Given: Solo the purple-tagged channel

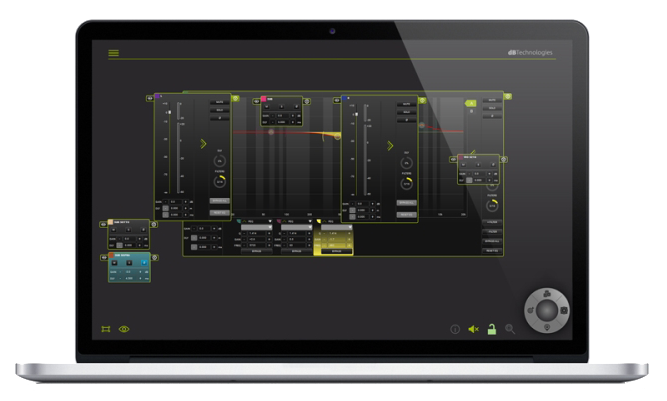Looking at the screenshot, I should click(x=219, y=110).
